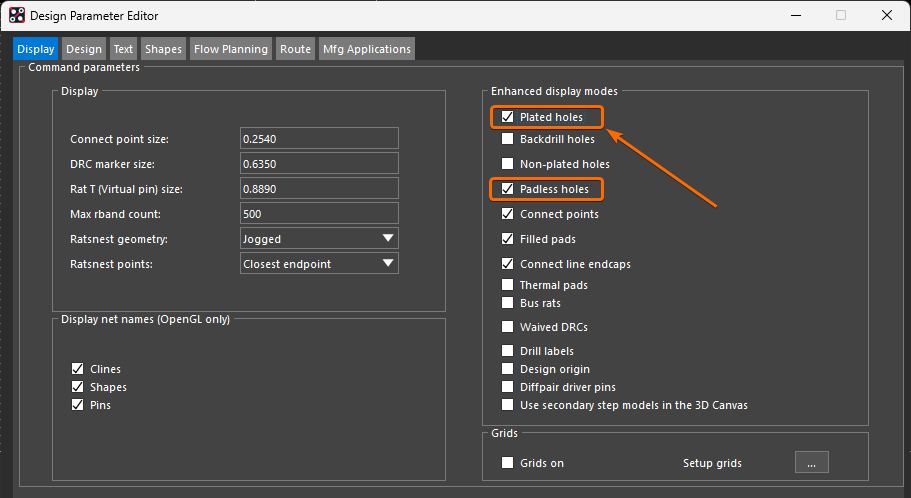
Task: Click the Connect point size field
Action: click(x=319, y=138)
